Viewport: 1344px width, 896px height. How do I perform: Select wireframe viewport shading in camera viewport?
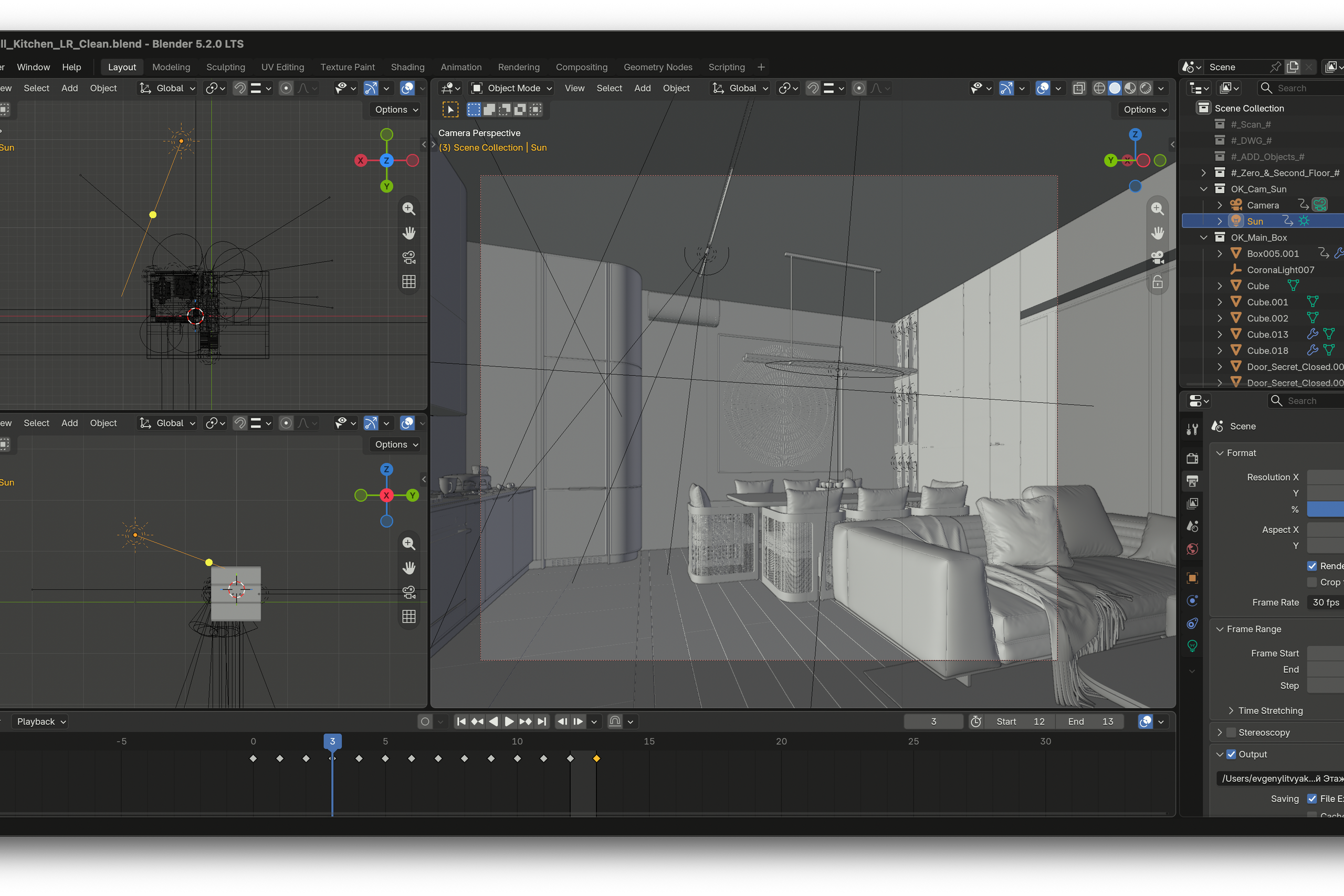click(1099, 88)
